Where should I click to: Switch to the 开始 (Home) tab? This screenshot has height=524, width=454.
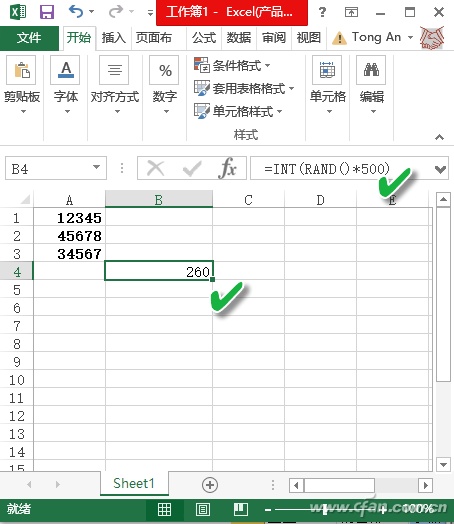pyautogui.click(x=79, y=38)
